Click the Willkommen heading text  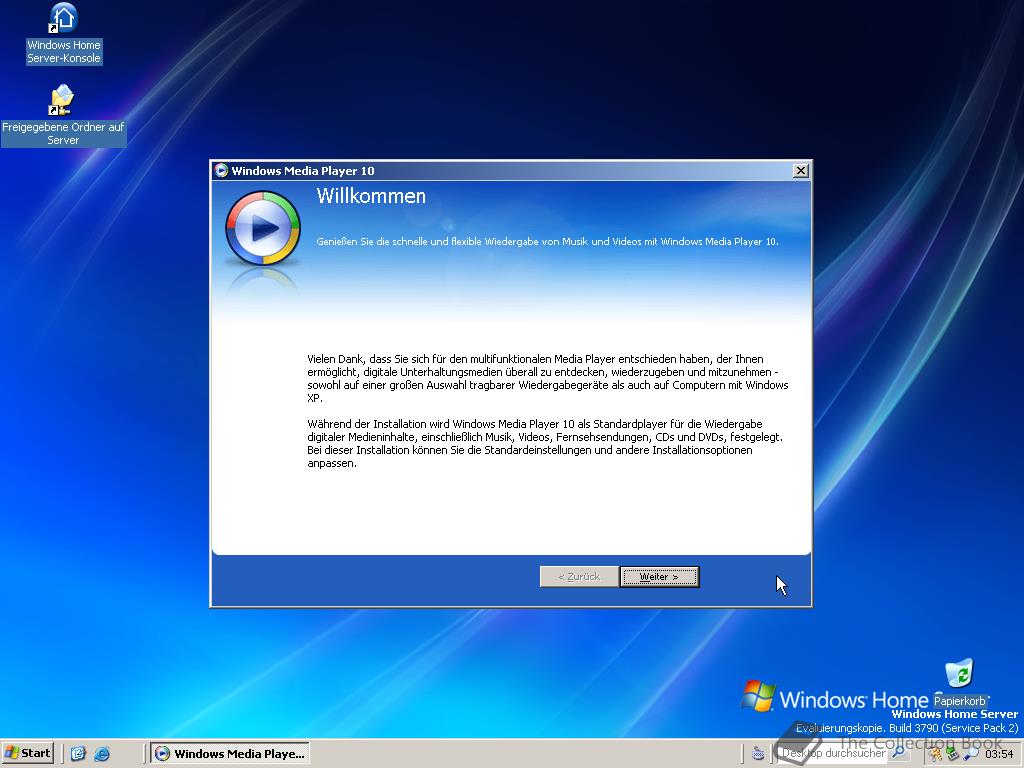click(x=371, y=196)
